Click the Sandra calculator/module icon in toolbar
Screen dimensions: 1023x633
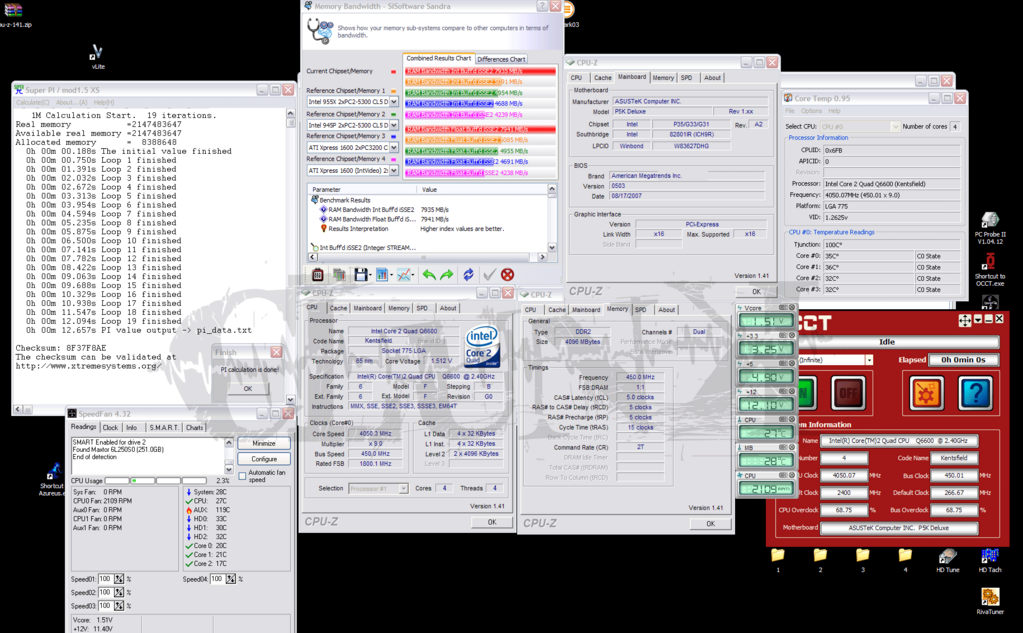pyautogui.click(x=318, y=275)
